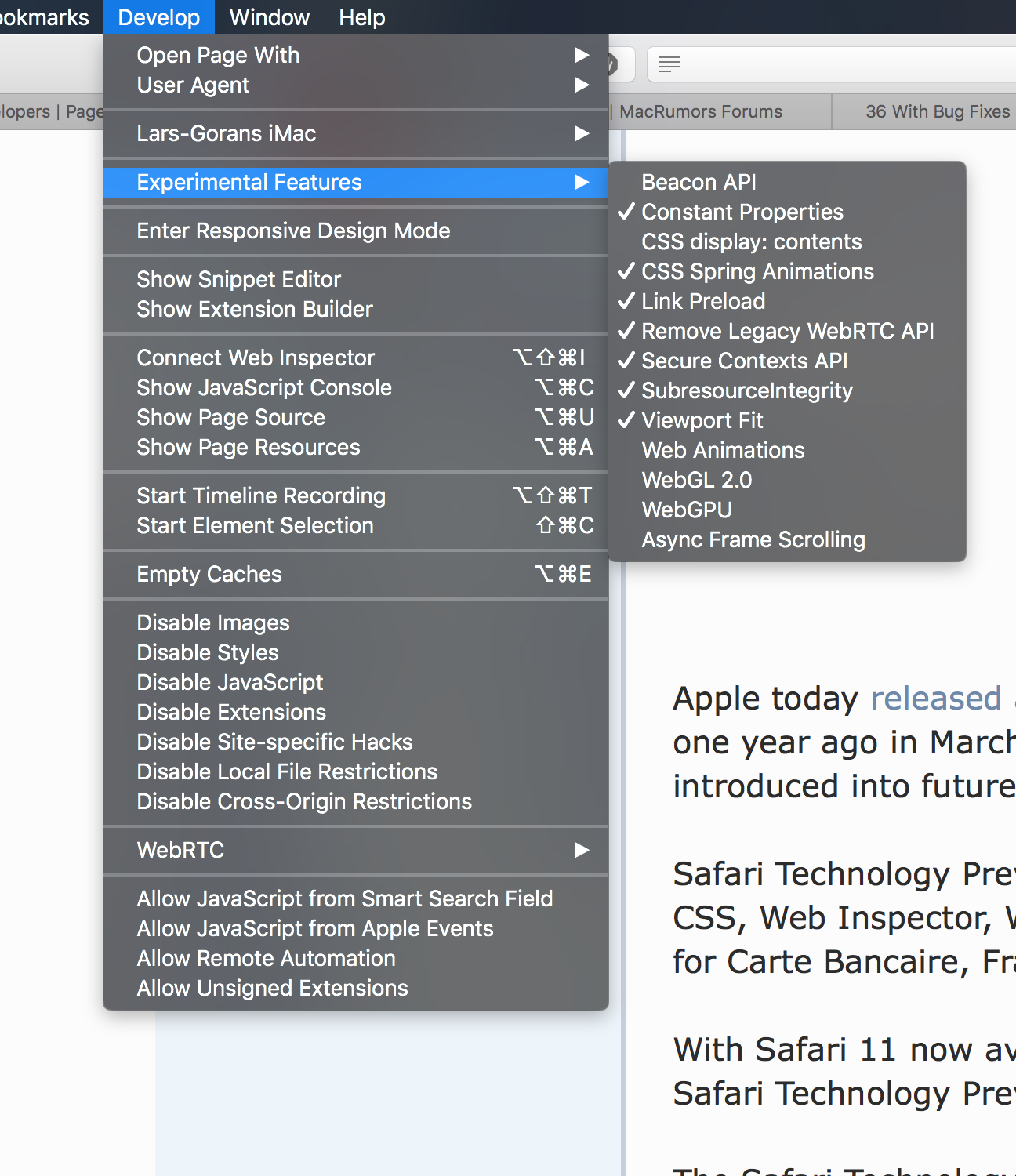This screenshot has height=1176, width=1016.
Task: Uncheck Viewport Fit option
Action: tap(787, 420)
